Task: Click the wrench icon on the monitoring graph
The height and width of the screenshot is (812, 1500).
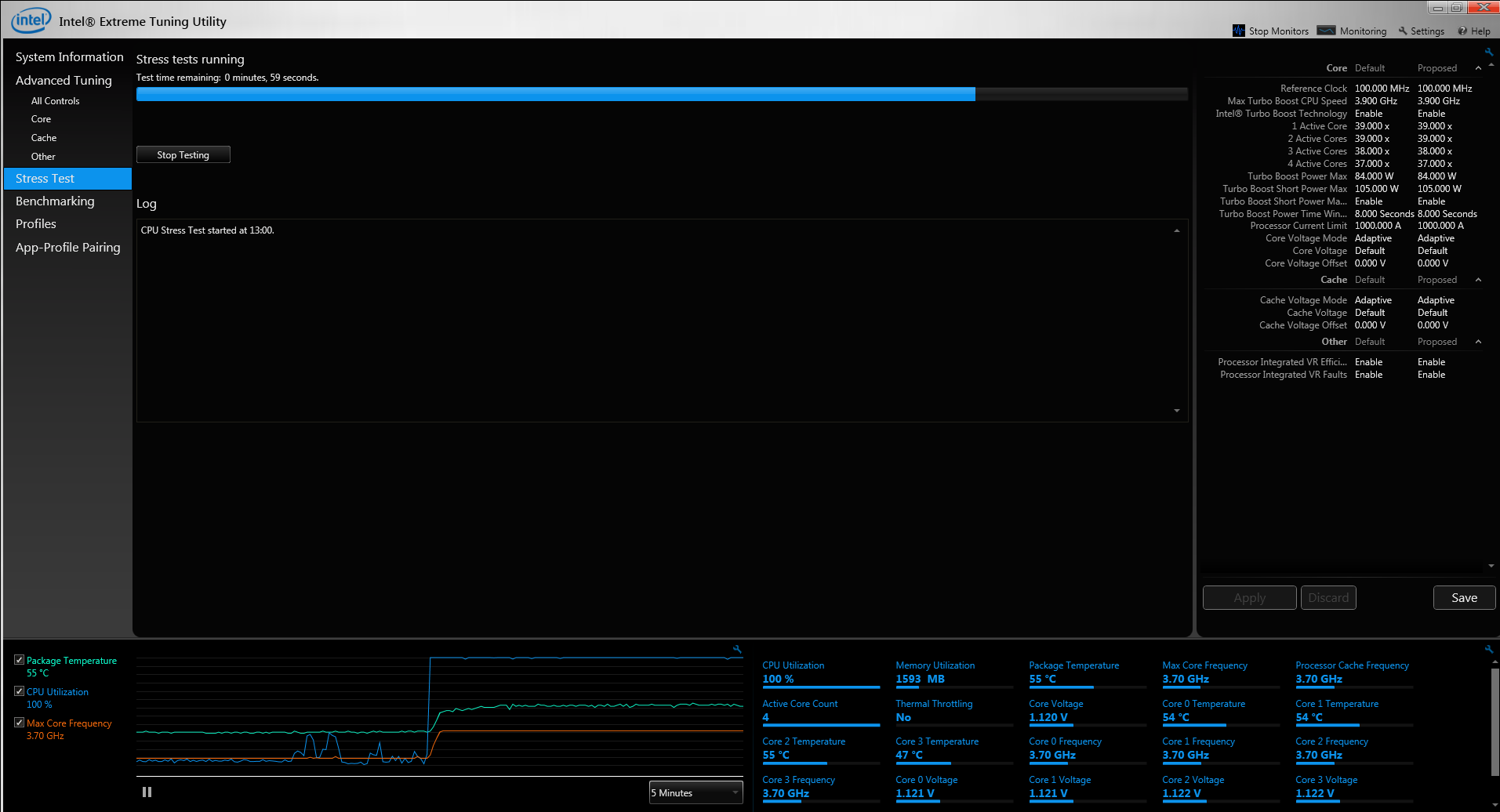Action: click(x=737, y=649)
